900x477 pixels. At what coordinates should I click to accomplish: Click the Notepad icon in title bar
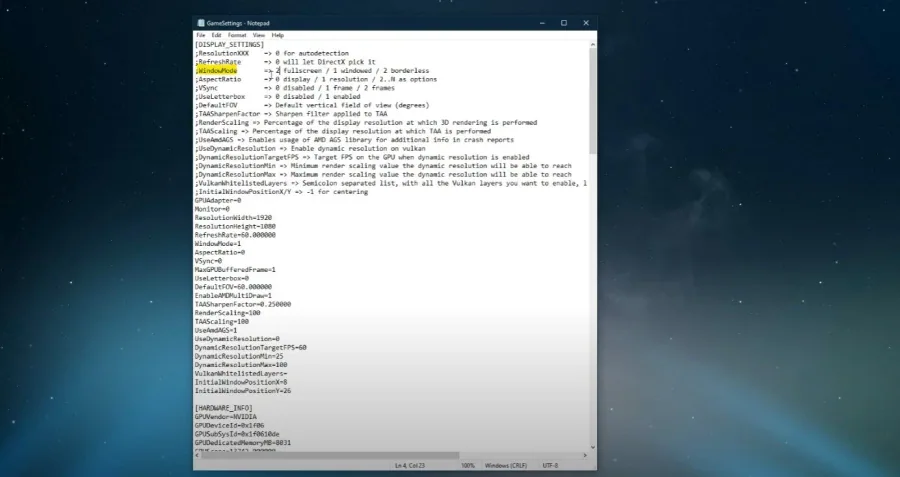pos(201,23)
